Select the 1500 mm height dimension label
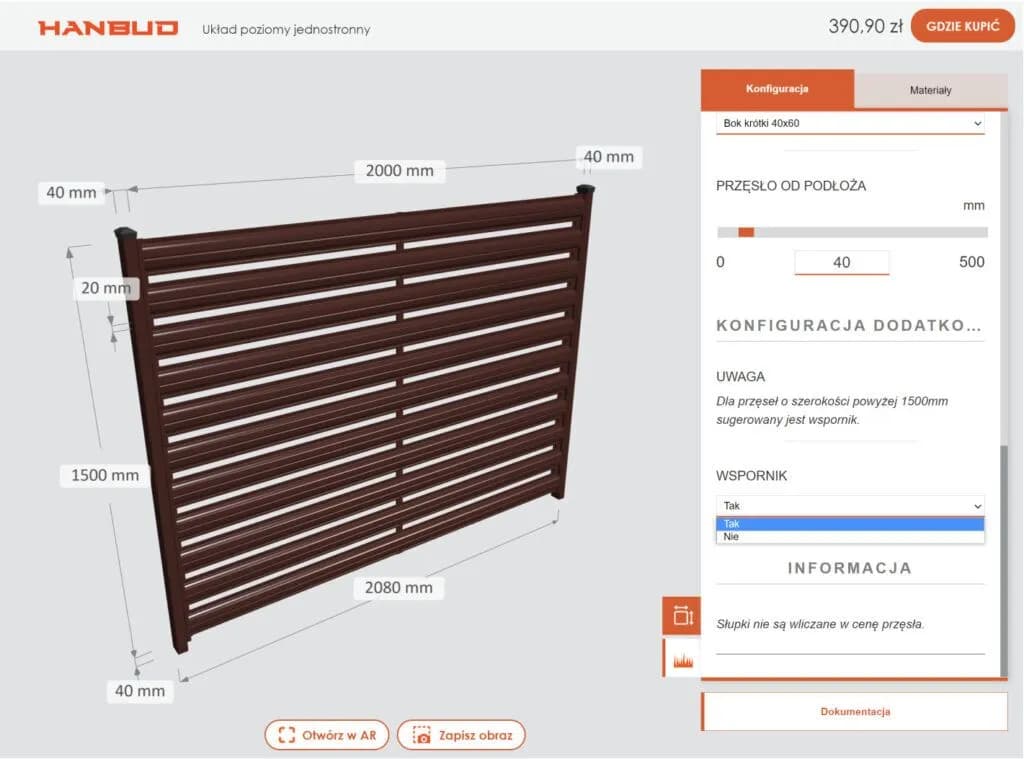1024x759 pixels. click(105, 475)
